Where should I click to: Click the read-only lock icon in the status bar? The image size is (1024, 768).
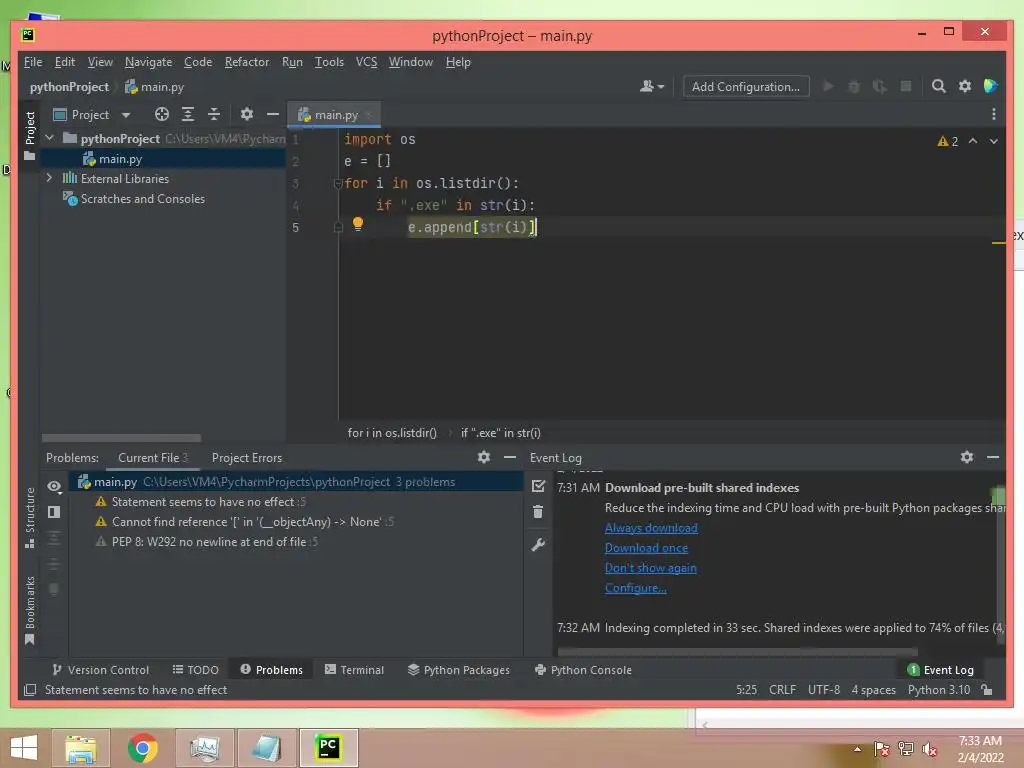pyautogui.click(x=987, y=690)
